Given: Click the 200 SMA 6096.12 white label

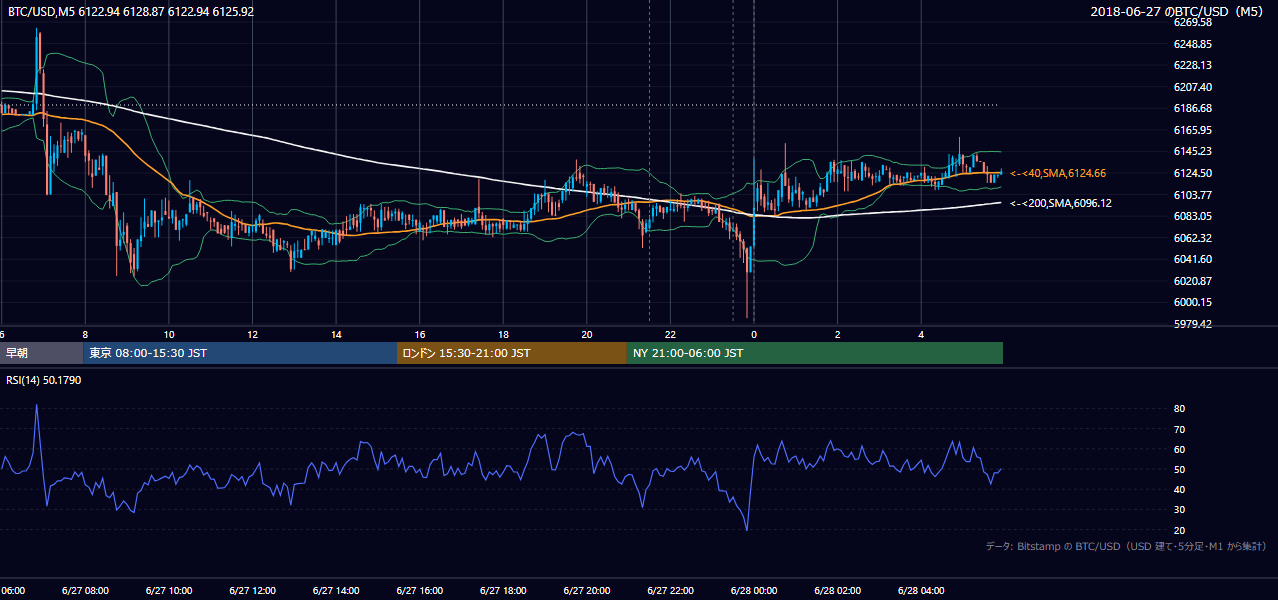Looking at the screenshot, I should point(1058,203).
